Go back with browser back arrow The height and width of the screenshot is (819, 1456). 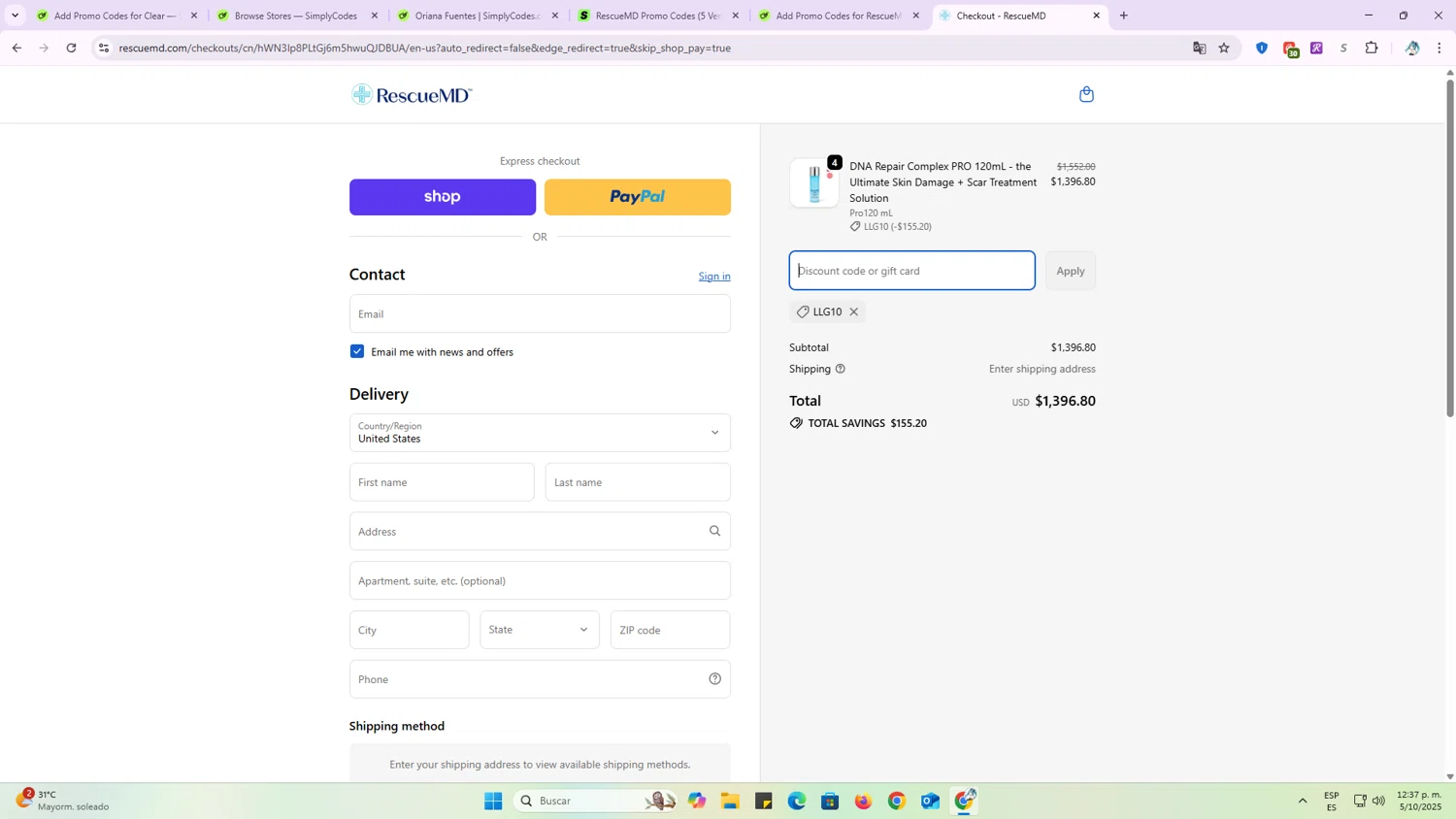pos(17,48)
